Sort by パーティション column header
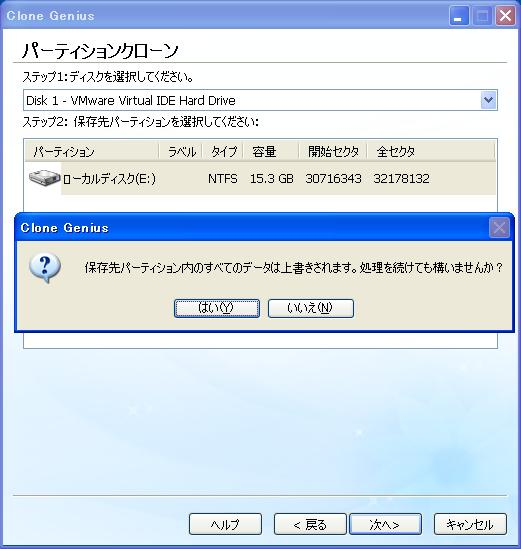This screenshot has width=521, height=549. tap(92, 152)
